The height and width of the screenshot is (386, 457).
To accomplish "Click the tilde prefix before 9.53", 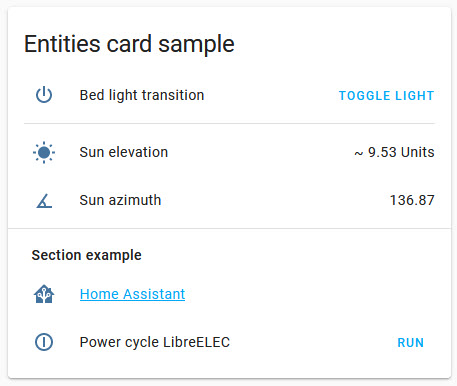I will [358, 153].
